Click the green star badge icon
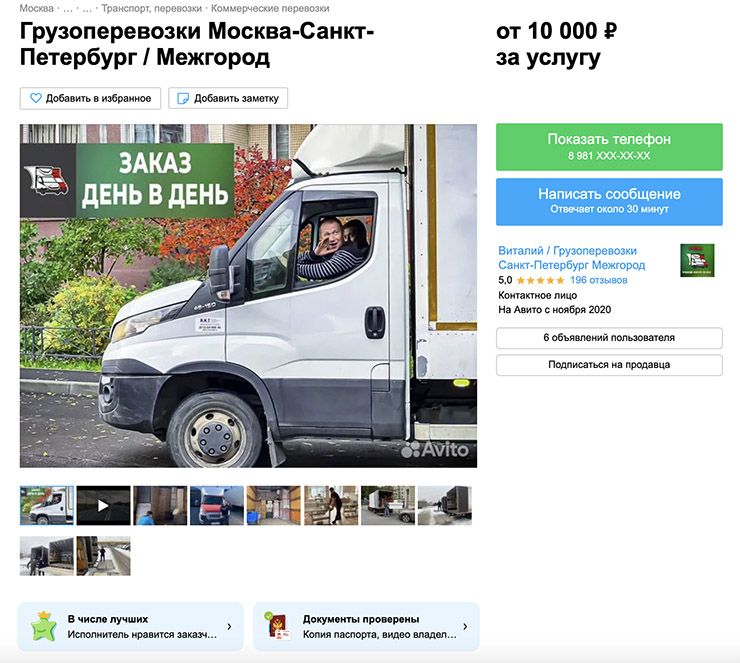The image size is (740, 663). (43, 626)
